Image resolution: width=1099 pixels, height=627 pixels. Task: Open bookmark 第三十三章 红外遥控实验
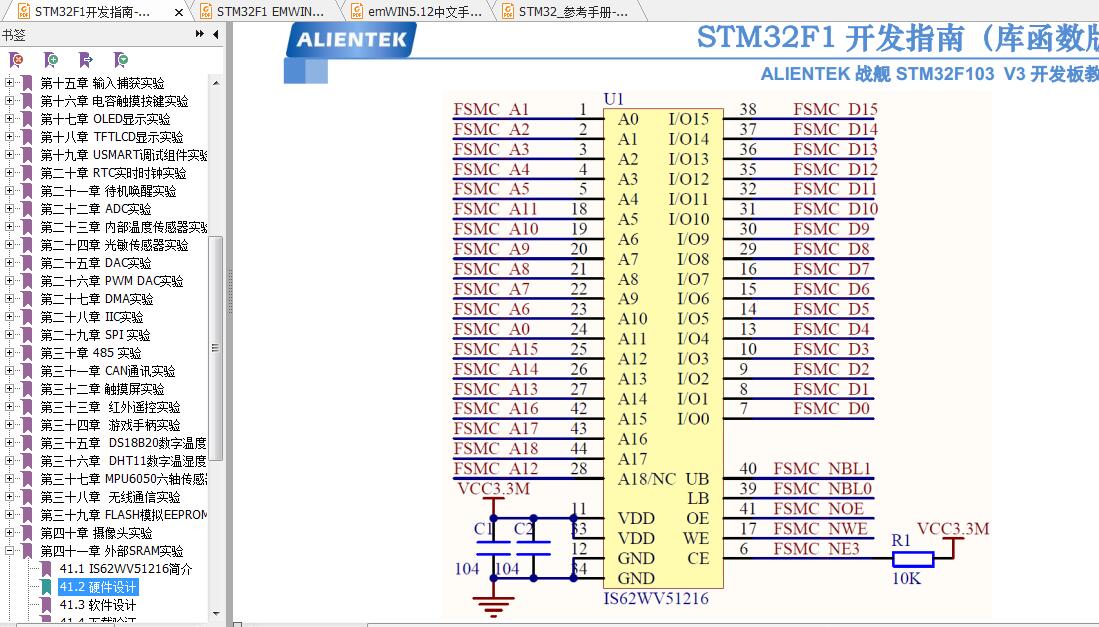pos(110,407)
